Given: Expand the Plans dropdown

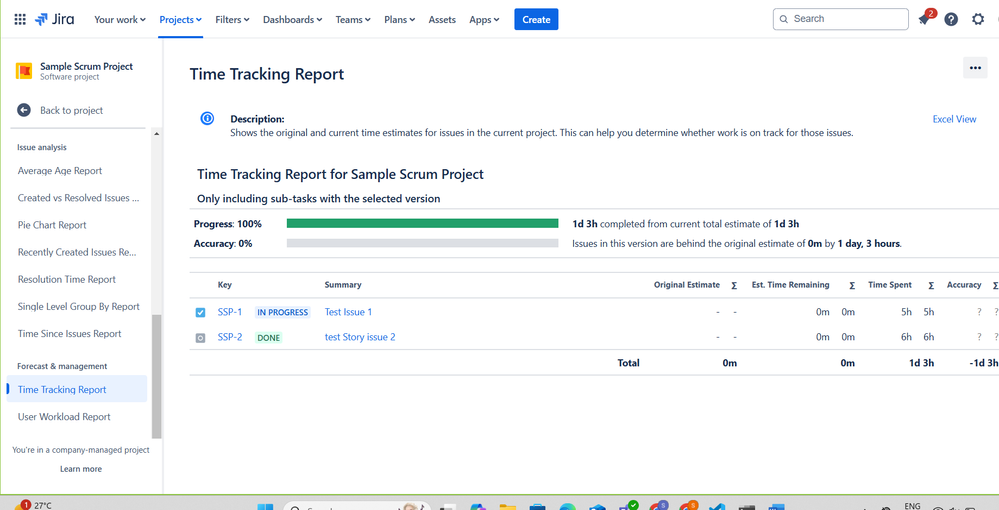Looking at the screenshot, I should click(x=399, y=20).
